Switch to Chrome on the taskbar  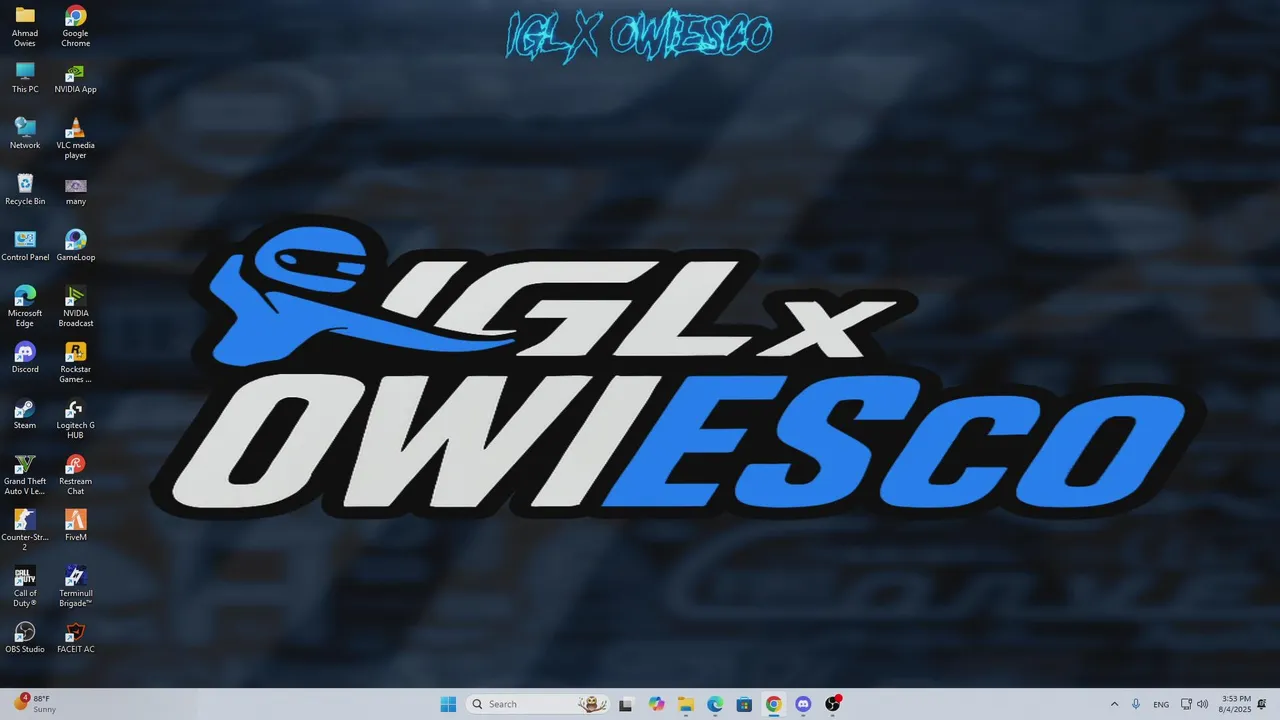[773, 704]
